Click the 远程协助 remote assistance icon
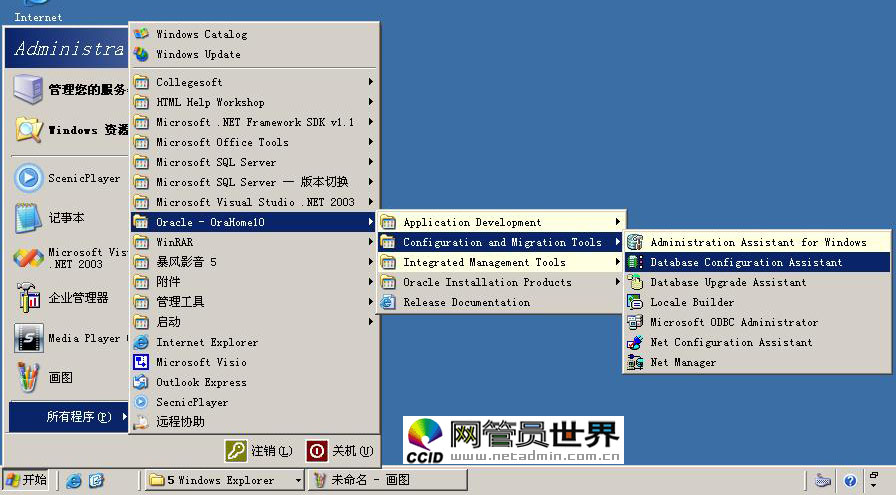Screen dimensions: 896x495 pyautogui.click(x=141, y=422)
